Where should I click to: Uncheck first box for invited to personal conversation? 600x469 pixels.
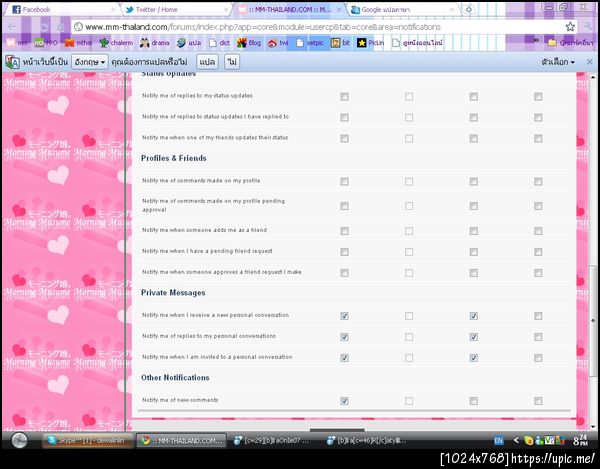(x=344, y=358)
